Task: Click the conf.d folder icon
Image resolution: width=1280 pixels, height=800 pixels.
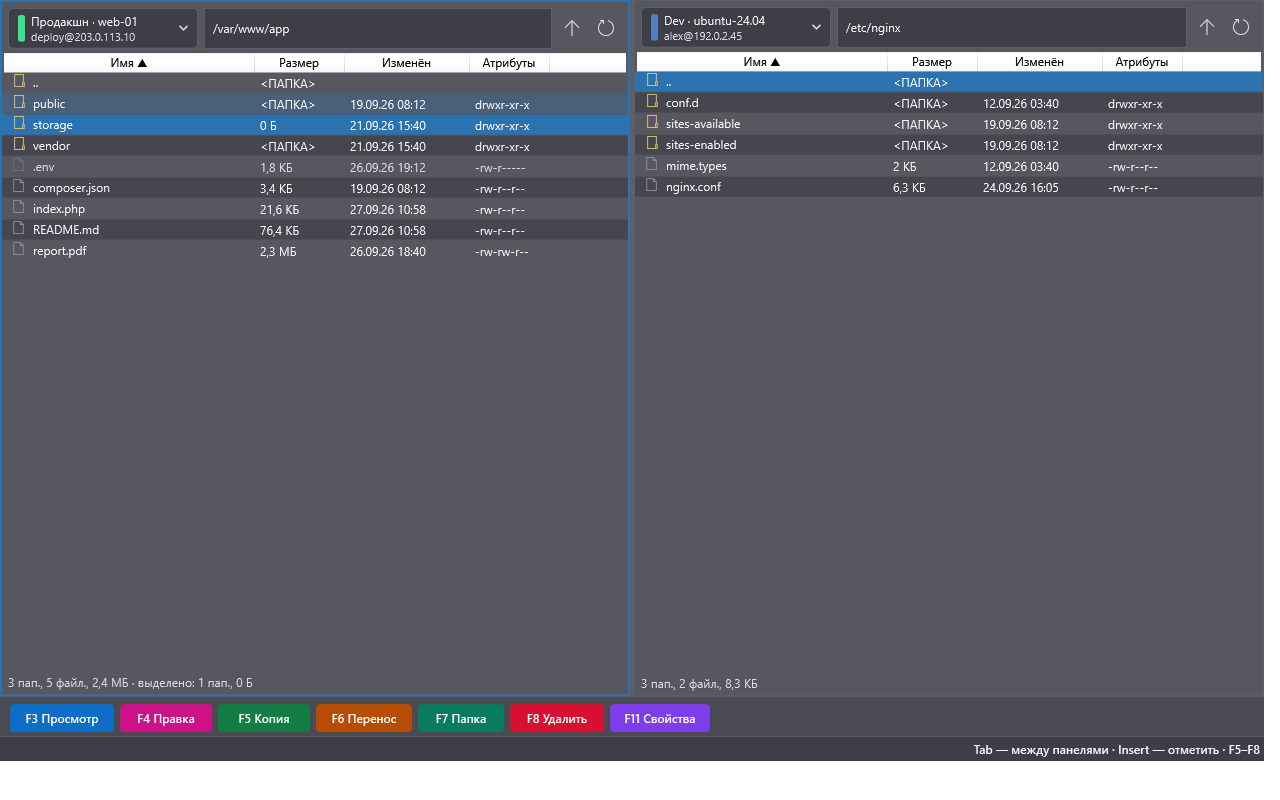Action: [x=652, y=102]
